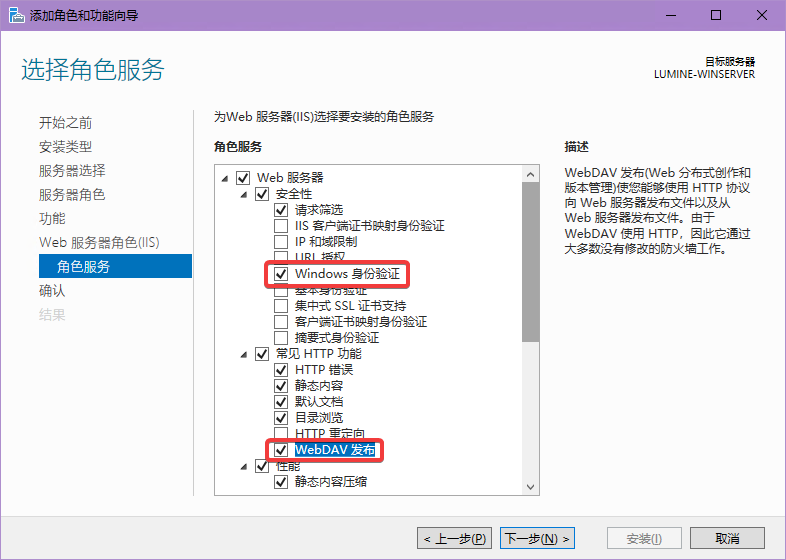Uncheck the 请求筛选 checkbox

(281, 210)
